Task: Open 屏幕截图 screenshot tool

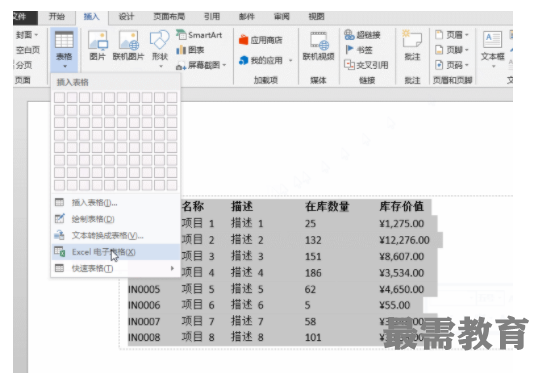Action: click(201, 65)
